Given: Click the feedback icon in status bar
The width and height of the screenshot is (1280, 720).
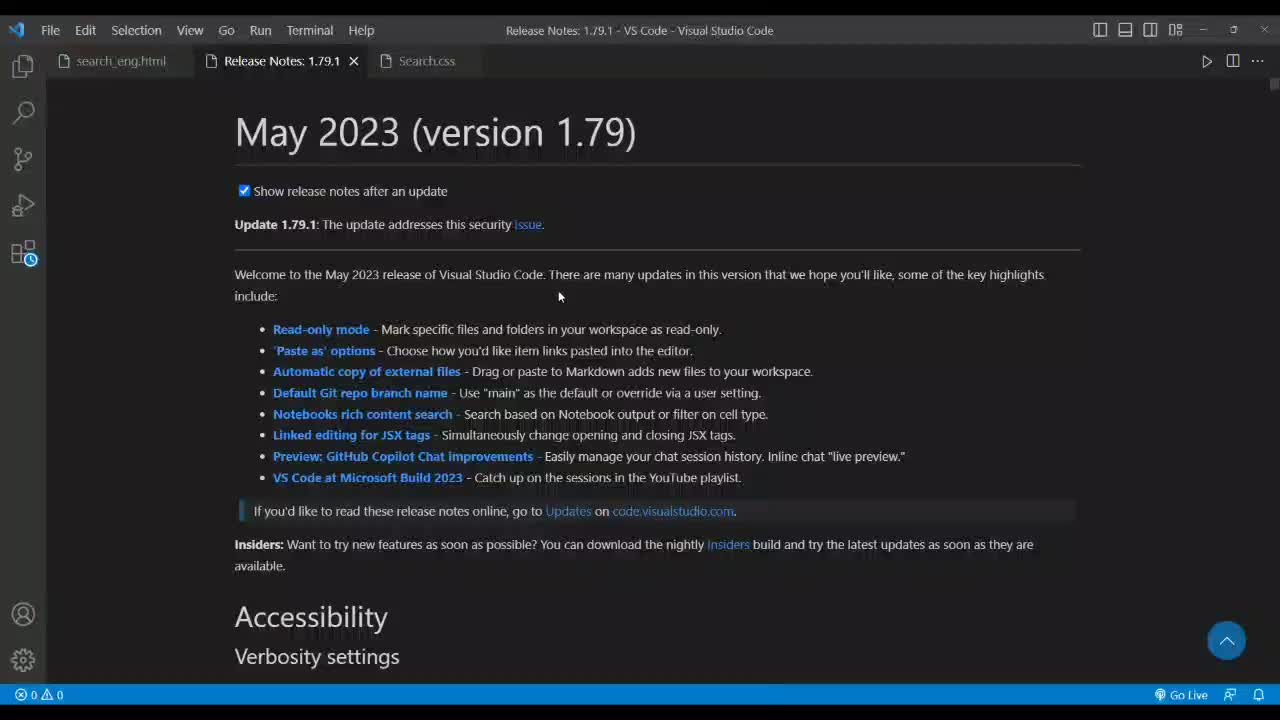Looking at the screenshot, I should click(x=1230, y=695).
